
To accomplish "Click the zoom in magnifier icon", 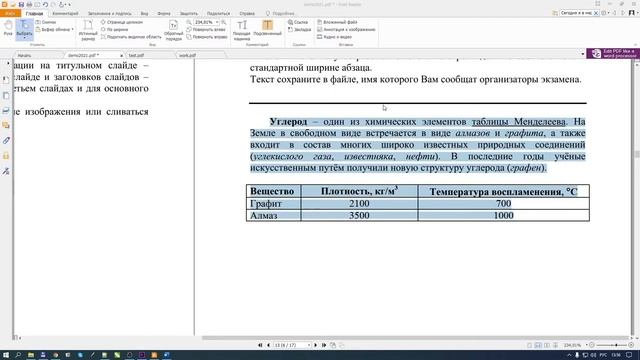I will (x=223, y=22).
